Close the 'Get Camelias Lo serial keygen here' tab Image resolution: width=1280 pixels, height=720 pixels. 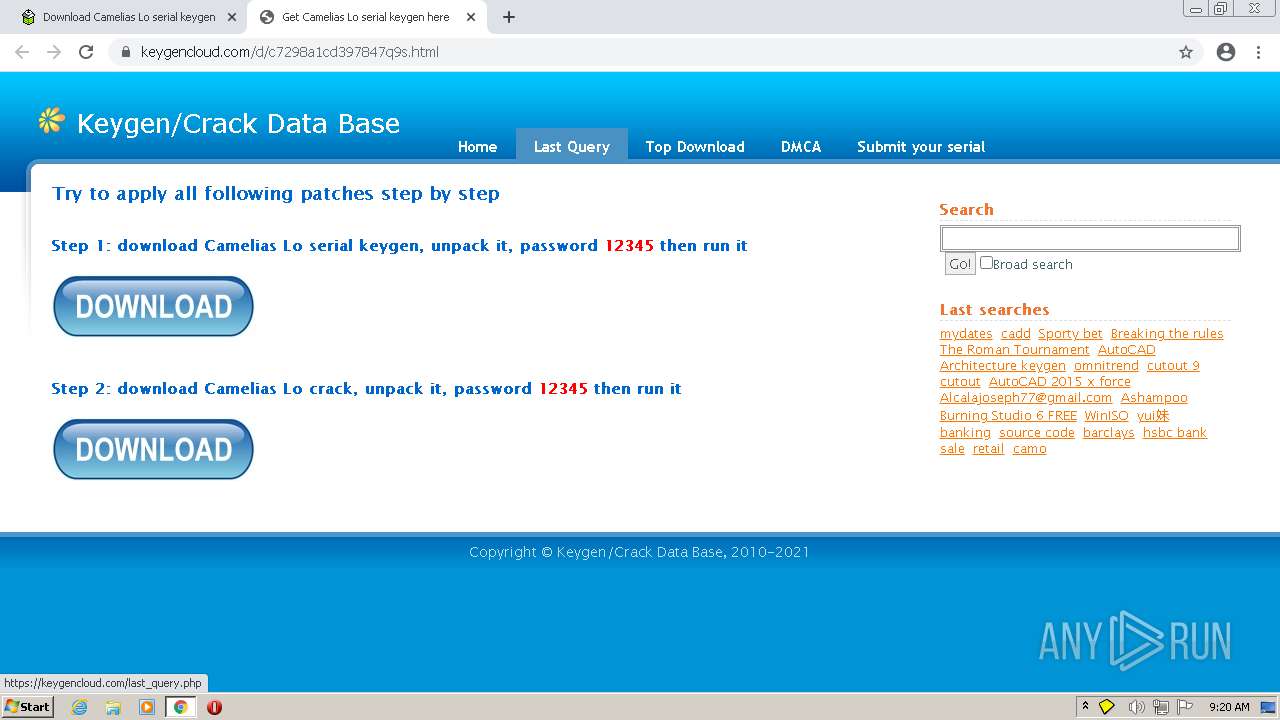click(471, 17)
